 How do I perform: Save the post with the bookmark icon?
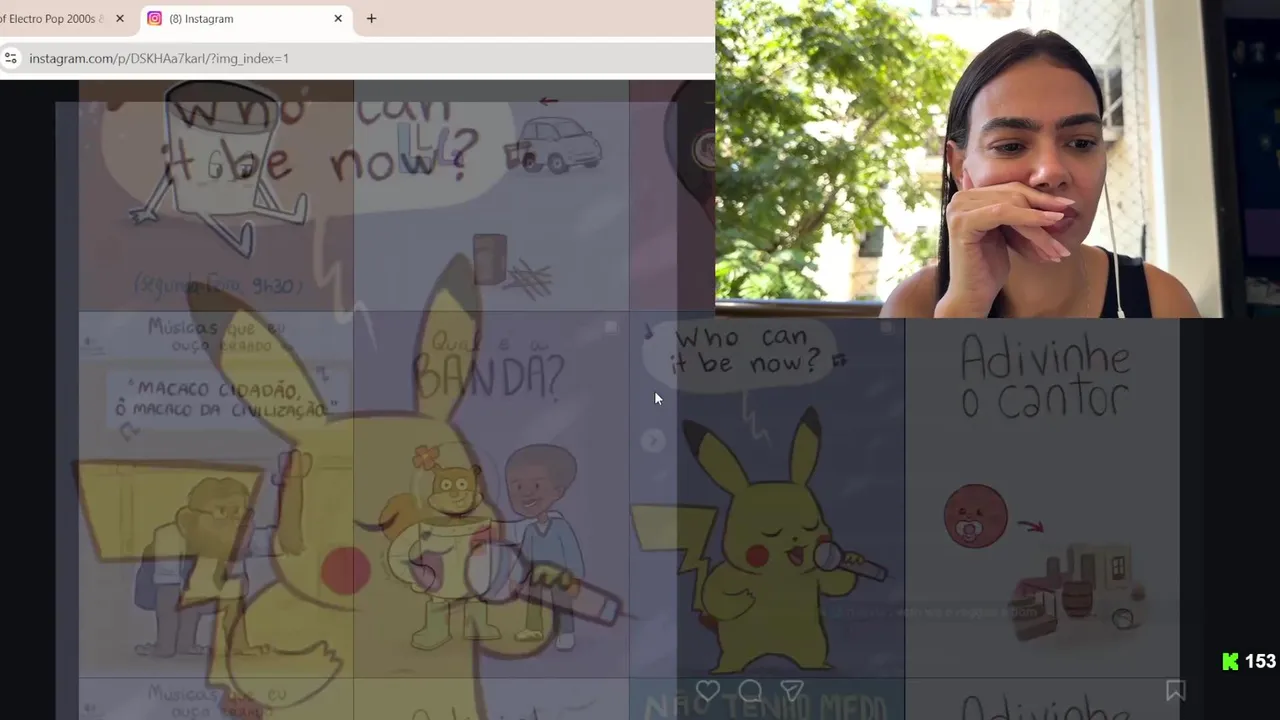coord(1175,690)
